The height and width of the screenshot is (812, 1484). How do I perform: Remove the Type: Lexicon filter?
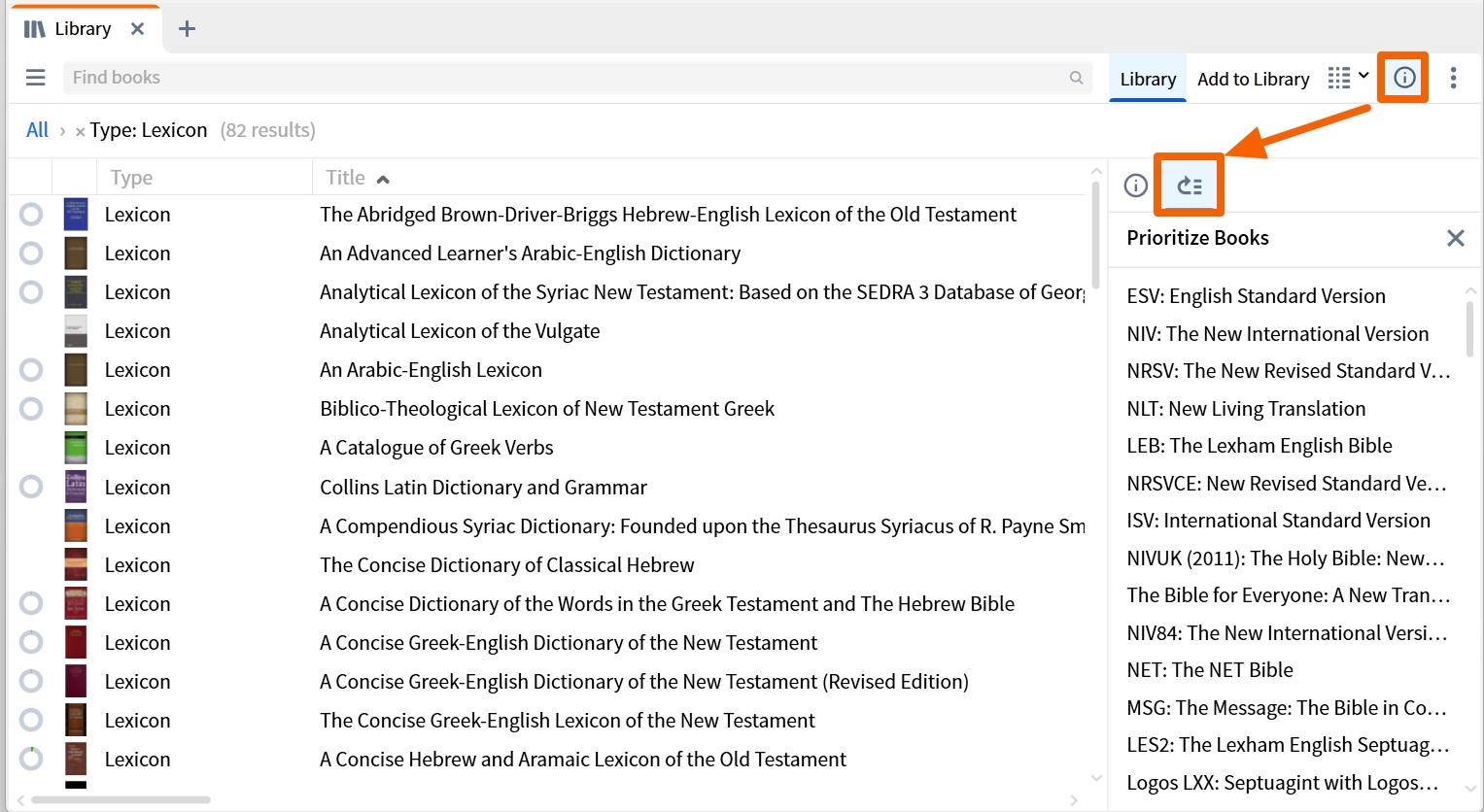[x=80, y=132]
